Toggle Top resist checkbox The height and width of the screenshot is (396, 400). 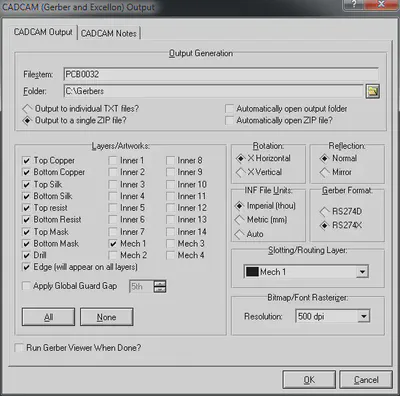tap(26, 208)
